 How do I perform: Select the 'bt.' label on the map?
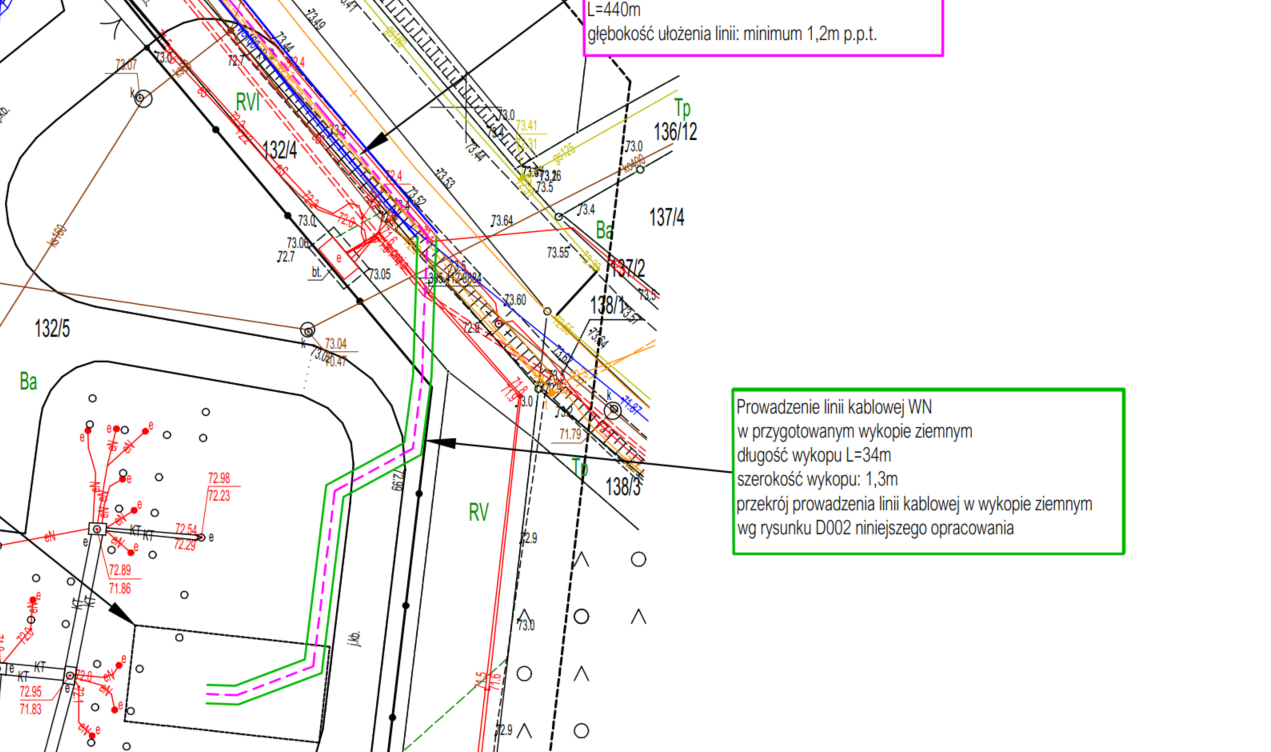point(317,271)
